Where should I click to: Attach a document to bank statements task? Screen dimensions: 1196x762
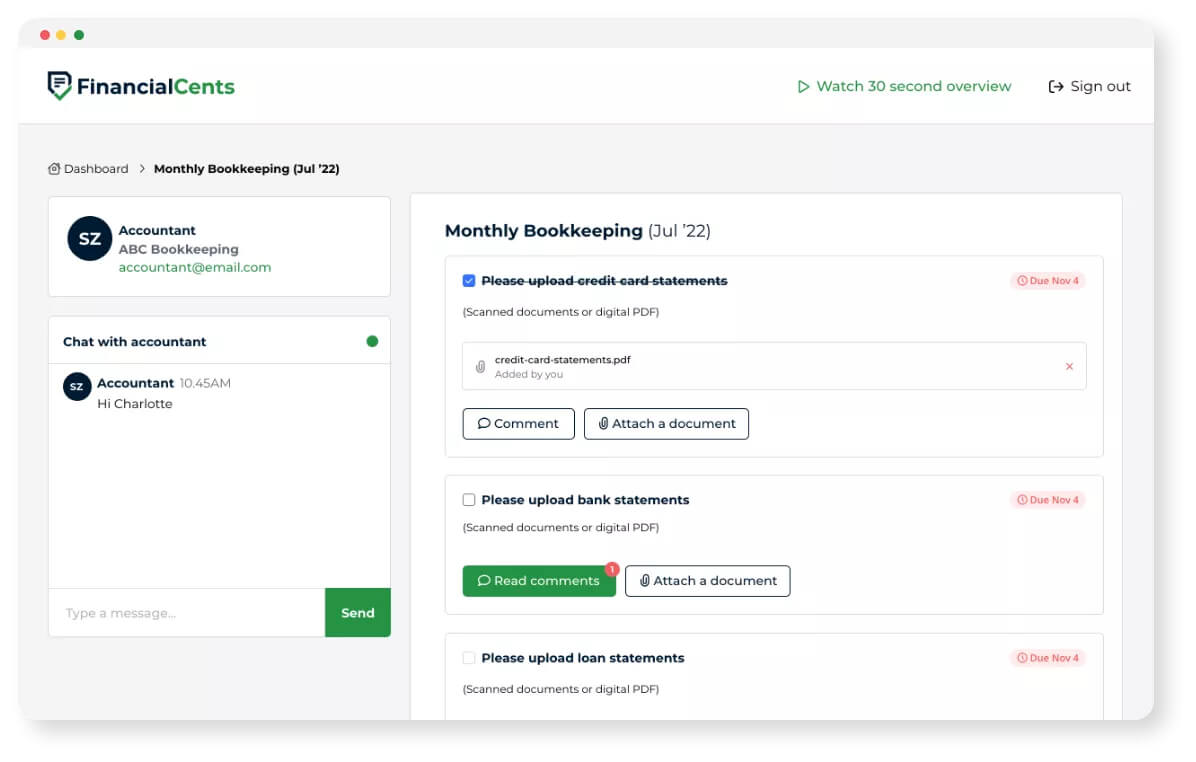coord(708,580)
